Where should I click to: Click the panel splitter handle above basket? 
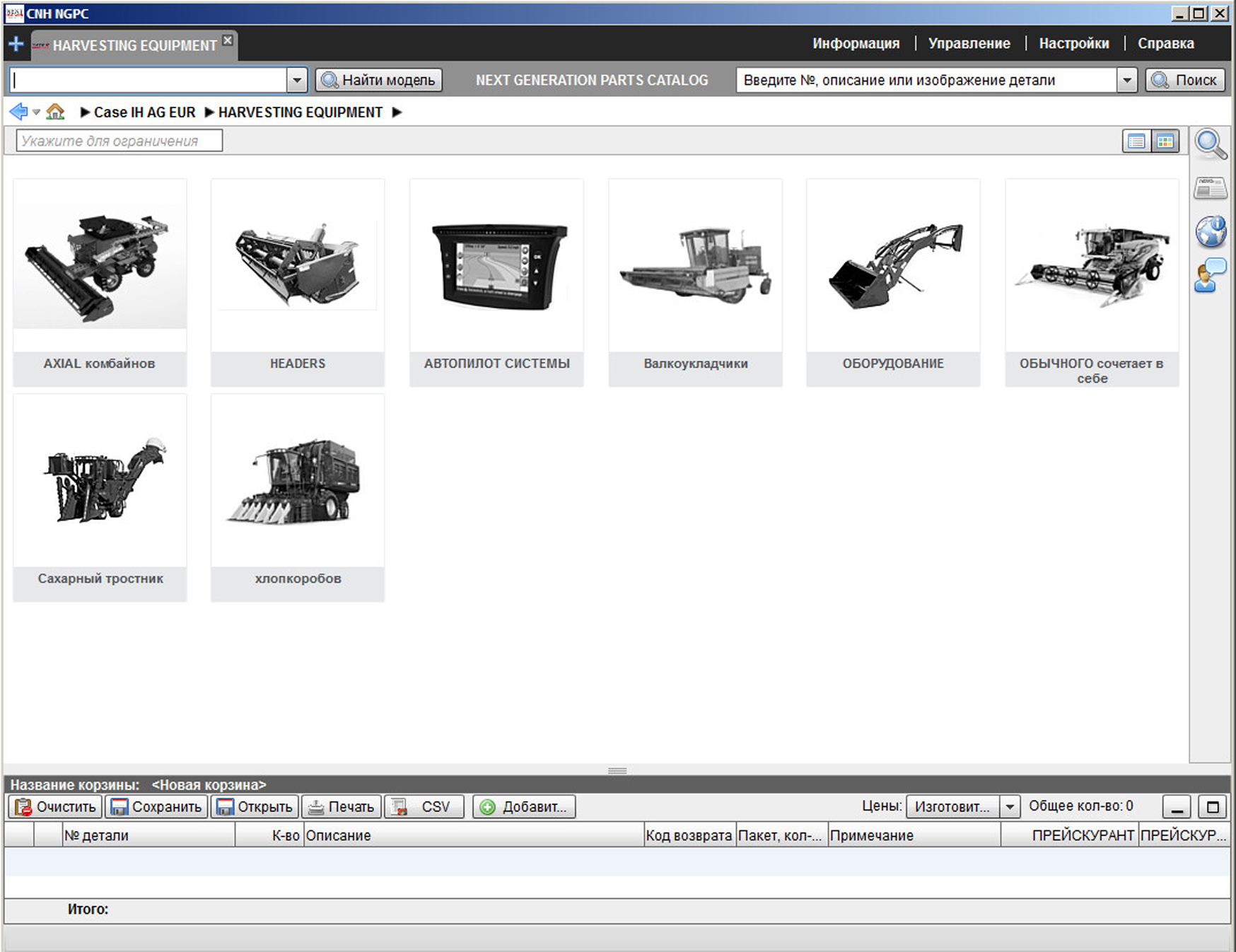click(x=617, y=770)
